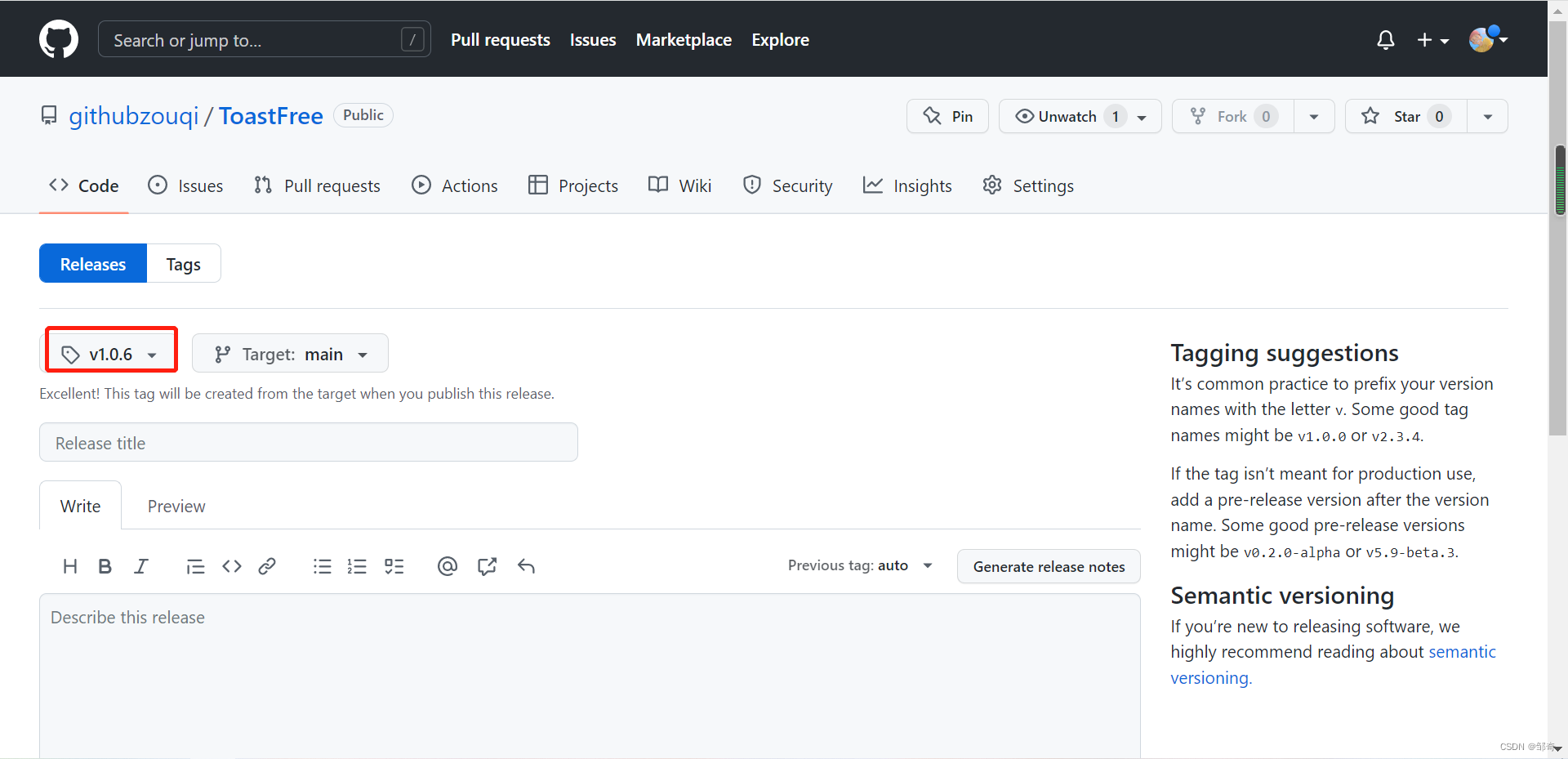Open the user avatar menu
Viewport: 1568px width, 759px height.
tap(1487, 38)
